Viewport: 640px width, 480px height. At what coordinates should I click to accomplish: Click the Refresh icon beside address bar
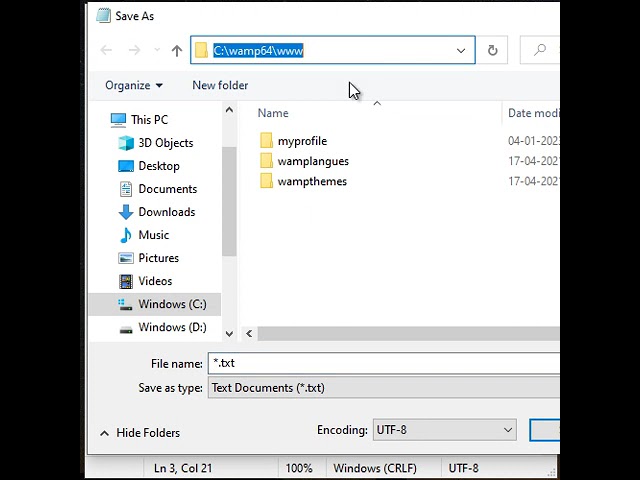coord(492,50)
